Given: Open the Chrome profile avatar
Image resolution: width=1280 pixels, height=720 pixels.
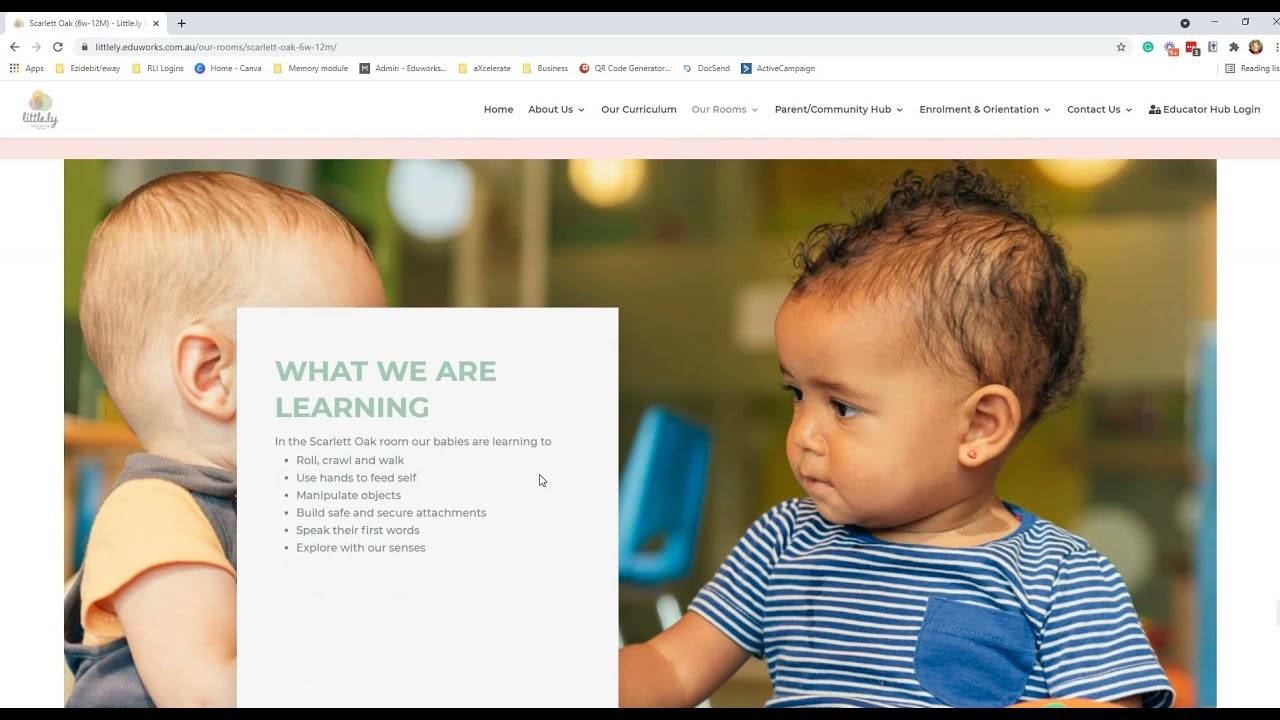Looking at the screenshot, I should (1256, 47).
